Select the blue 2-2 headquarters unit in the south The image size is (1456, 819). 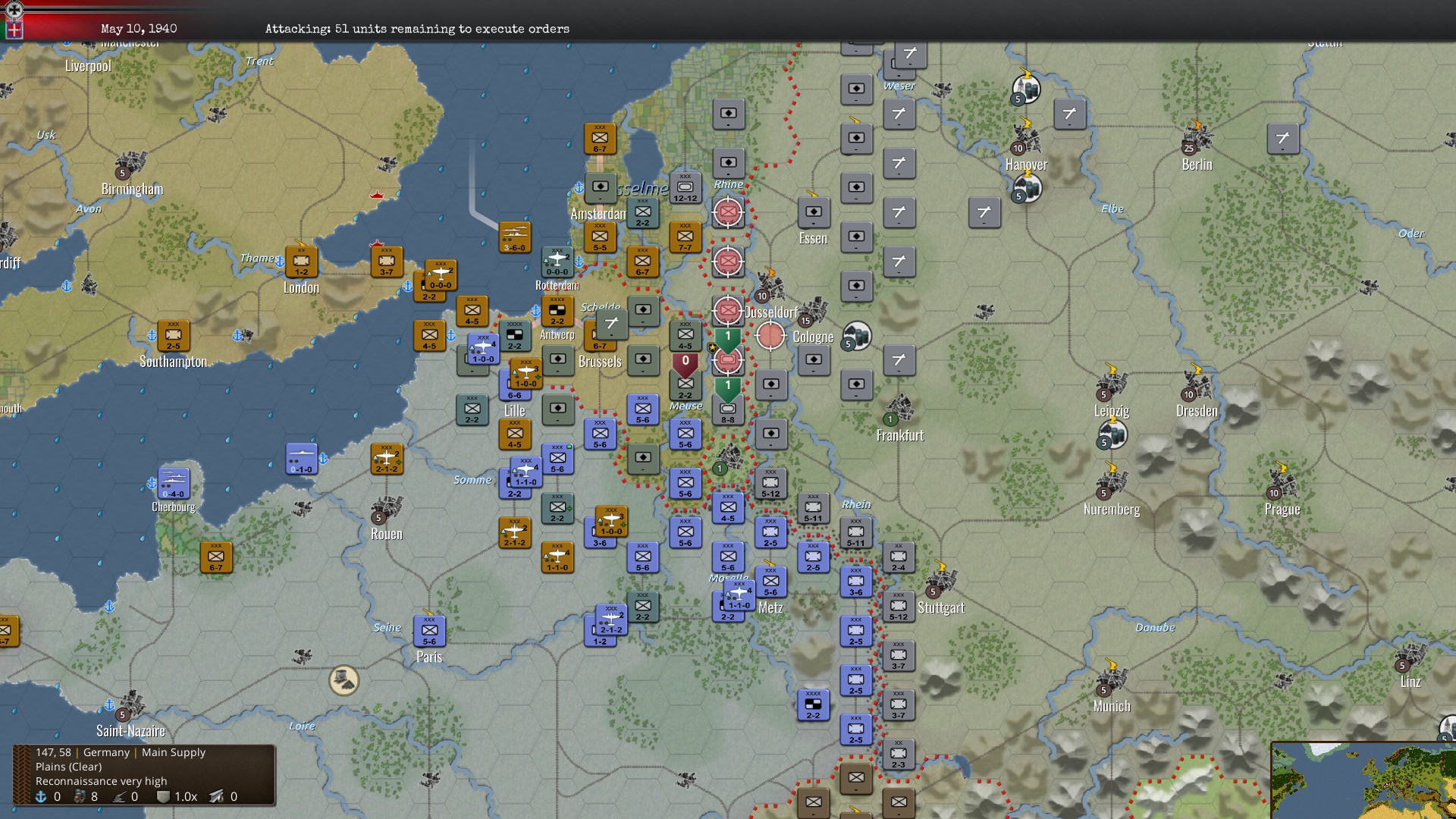click(x=813, y=705)
